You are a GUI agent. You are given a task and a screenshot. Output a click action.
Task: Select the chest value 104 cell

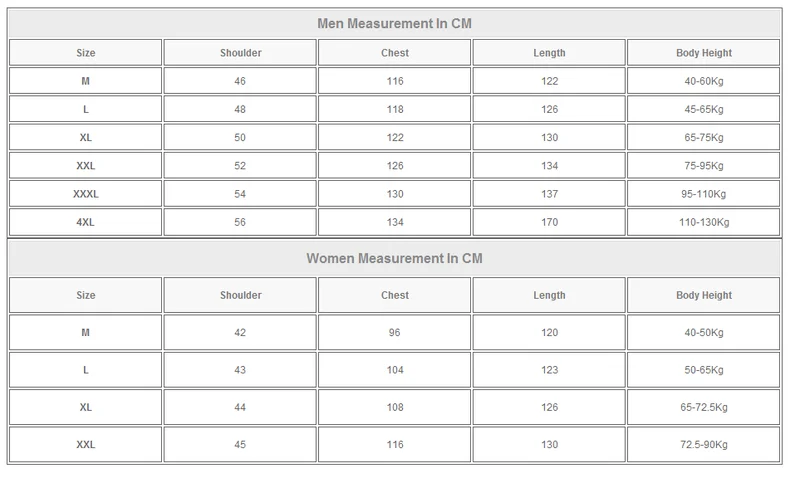coord(395,370)
